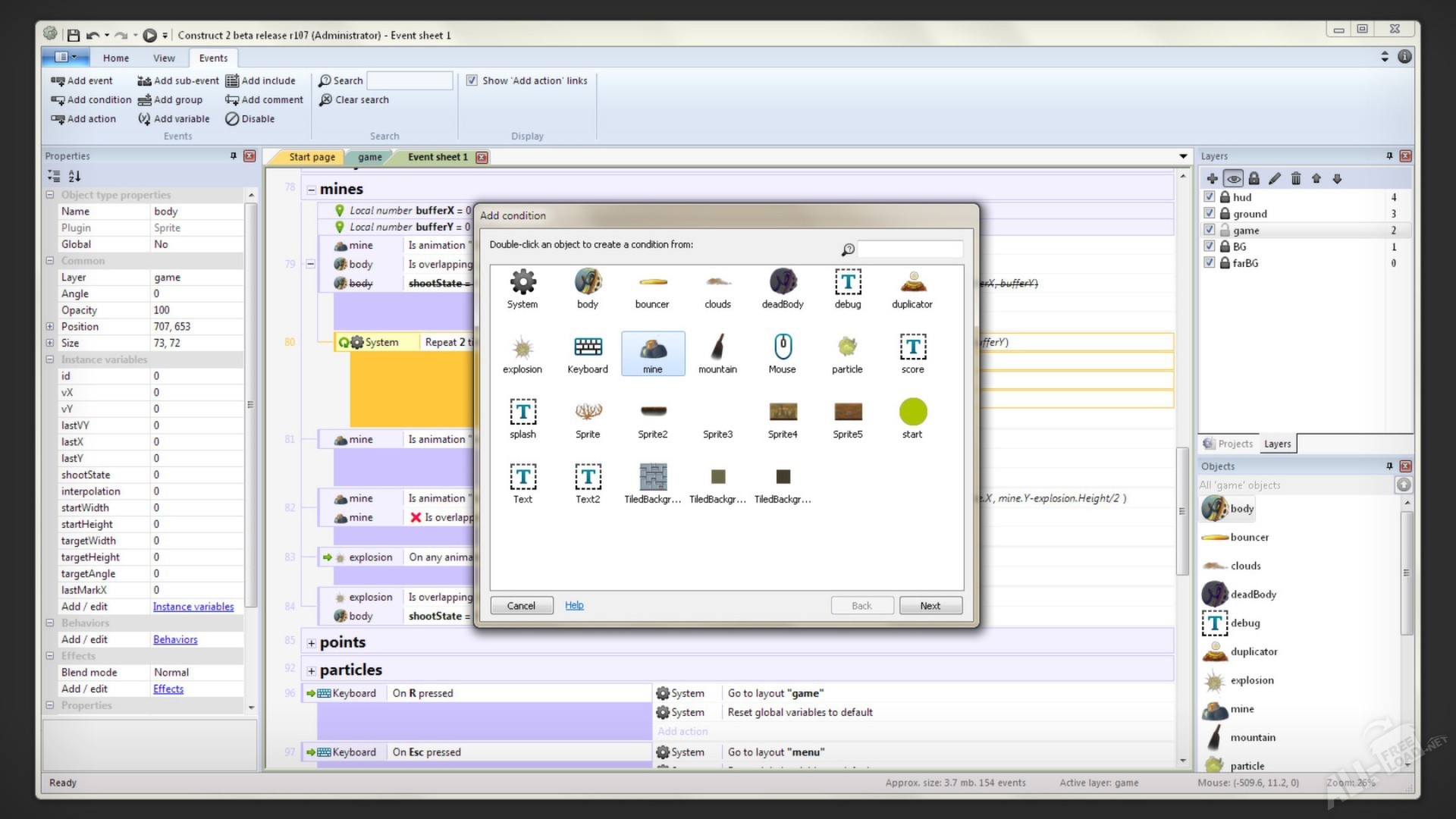Click the add layer plus icon
The height and width of the screenshot is (819, 1456).
pos(1212,179)
